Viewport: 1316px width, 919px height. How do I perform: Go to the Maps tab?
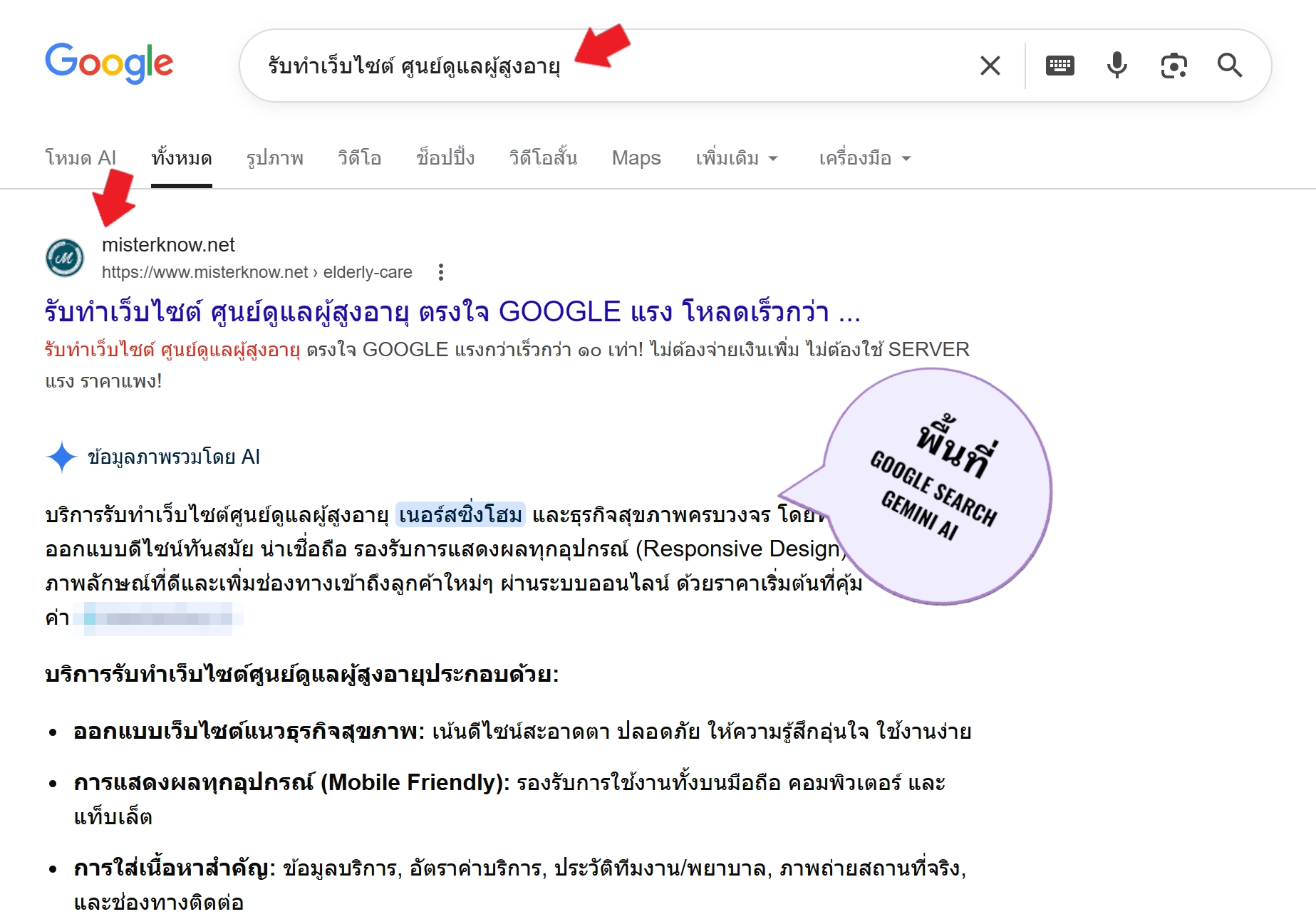coord(636,157)
